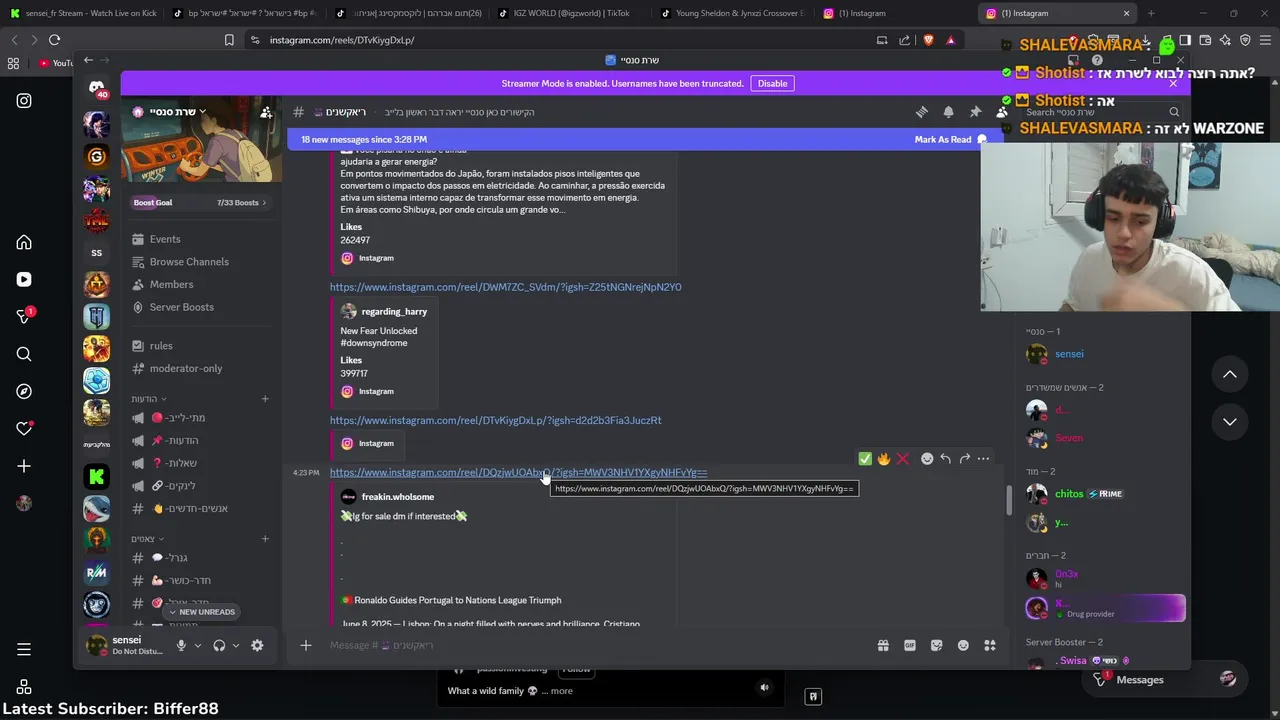This screenshot has height=720, width=1280.
Task: Open hovered Instagram reel link DQzjwUOAbxQ
Action: pos(518,473)
